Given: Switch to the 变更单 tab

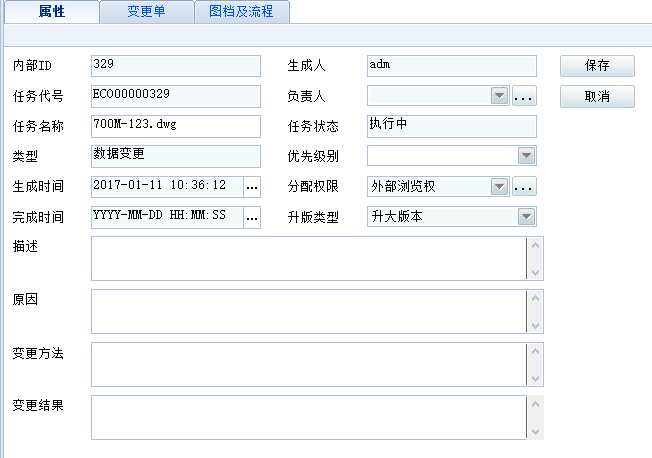Looking at the screenshot, I should point(146,12).
